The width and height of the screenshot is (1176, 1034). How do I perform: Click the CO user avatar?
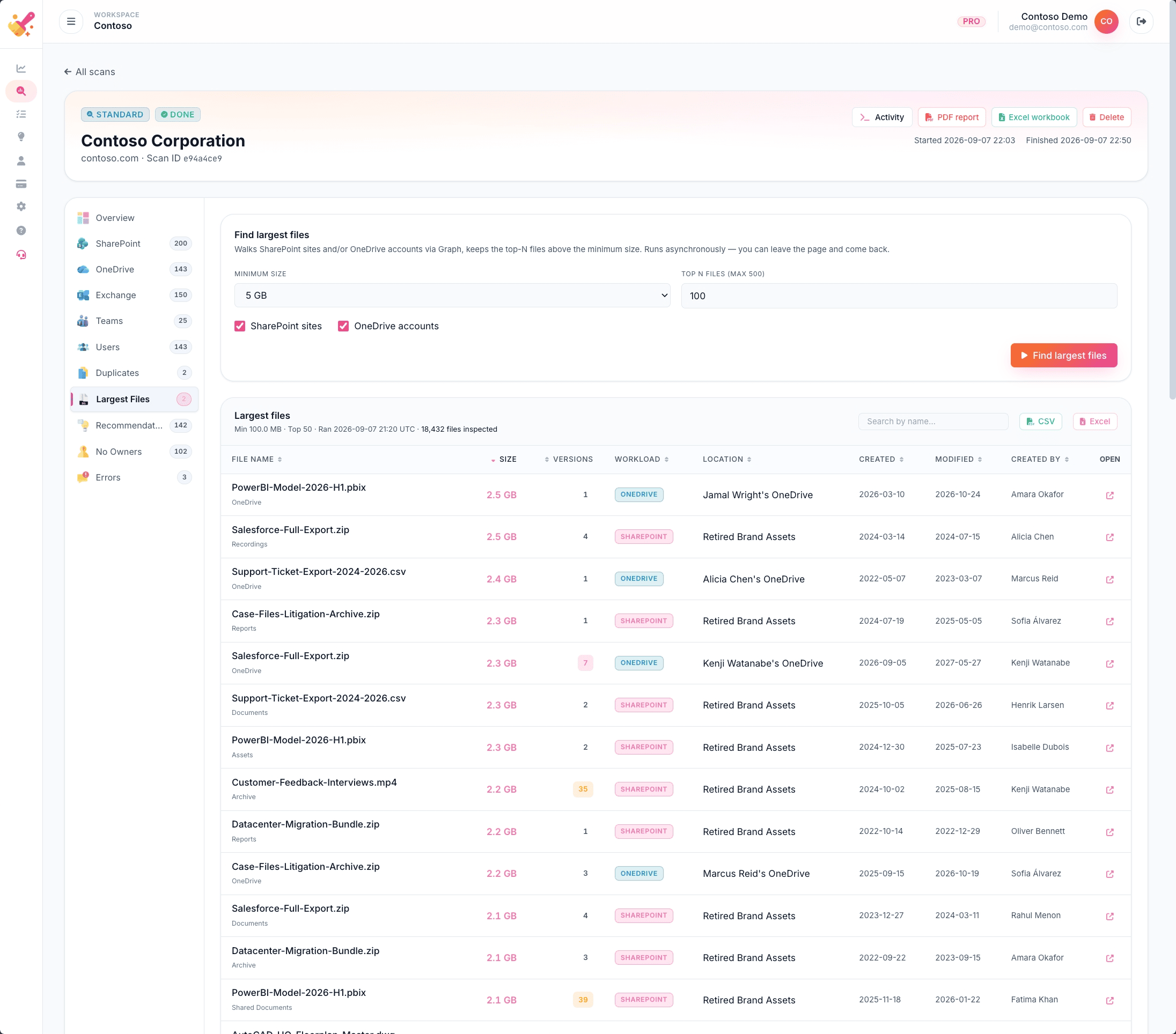[x=1106, y=21]
